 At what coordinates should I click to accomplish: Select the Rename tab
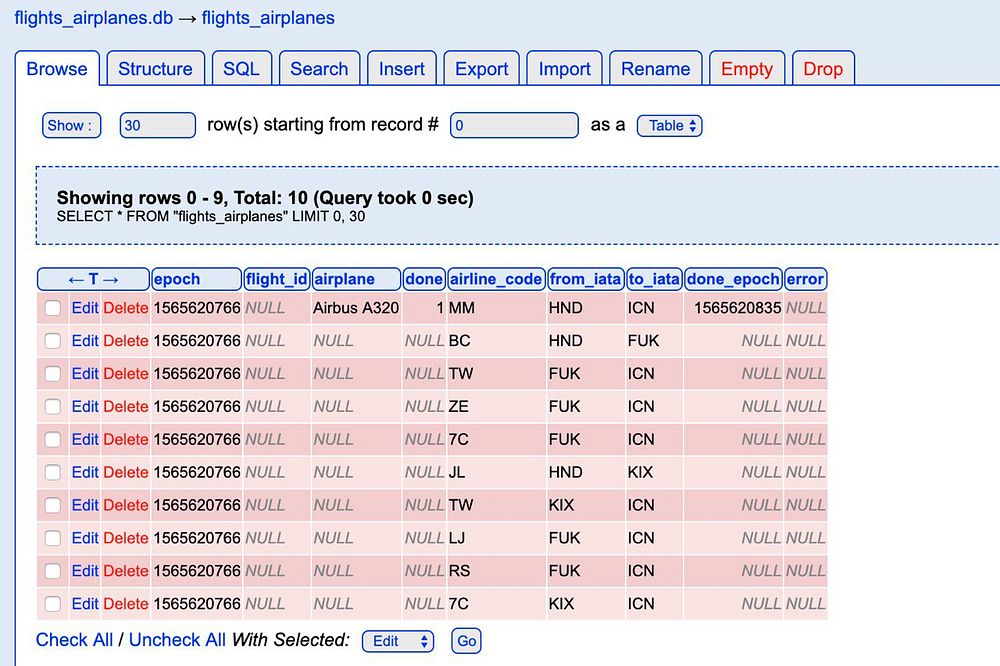click(656, 69)
